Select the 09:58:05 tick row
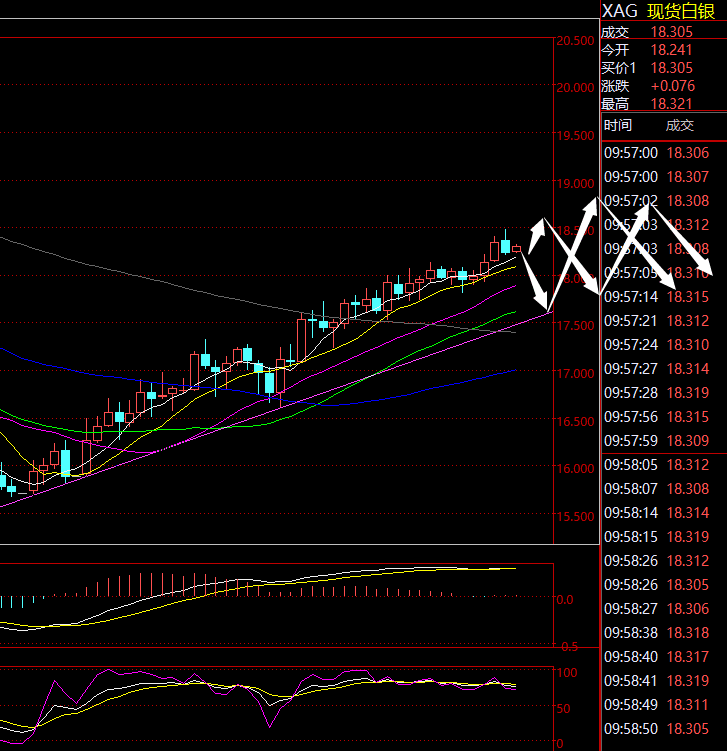 (664, 464)
